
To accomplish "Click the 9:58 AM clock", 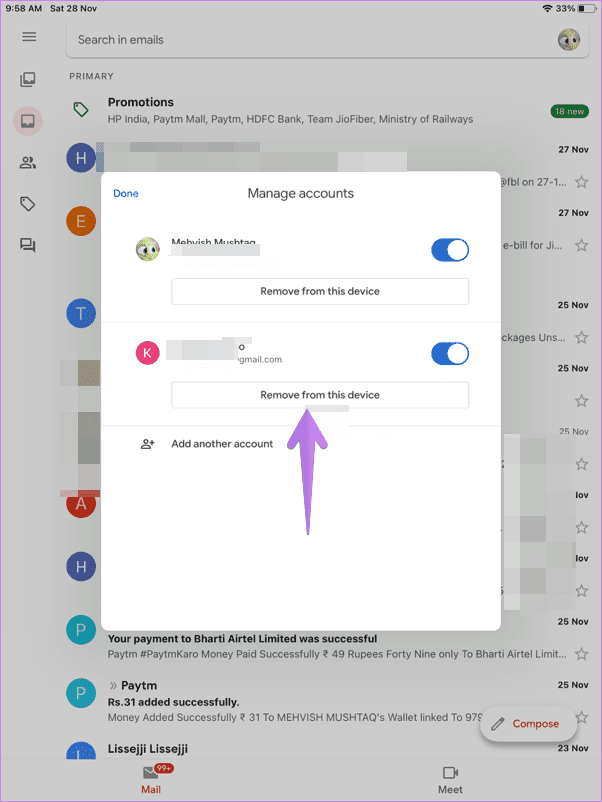I will click(x=24, y=9).
